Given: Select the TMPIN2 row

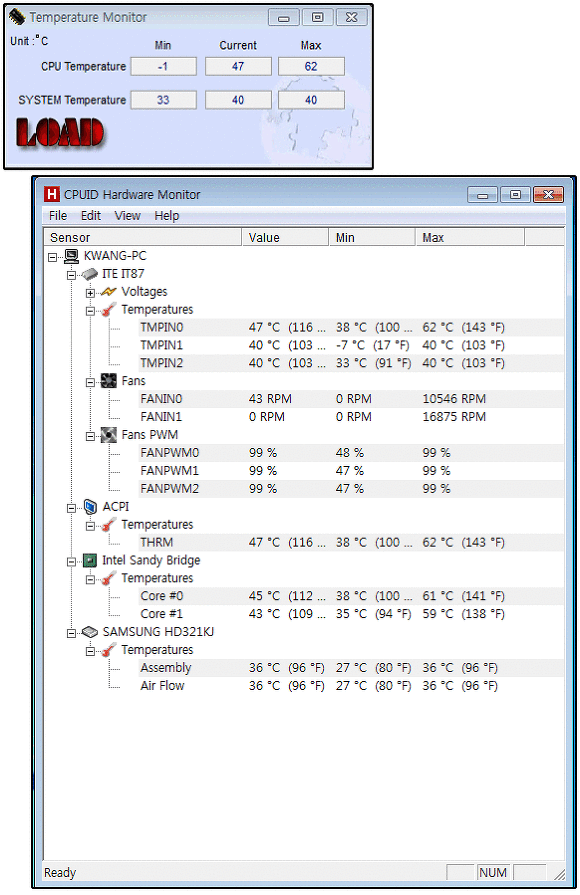Looking at the screenshot, I should (x=351, y=363).
